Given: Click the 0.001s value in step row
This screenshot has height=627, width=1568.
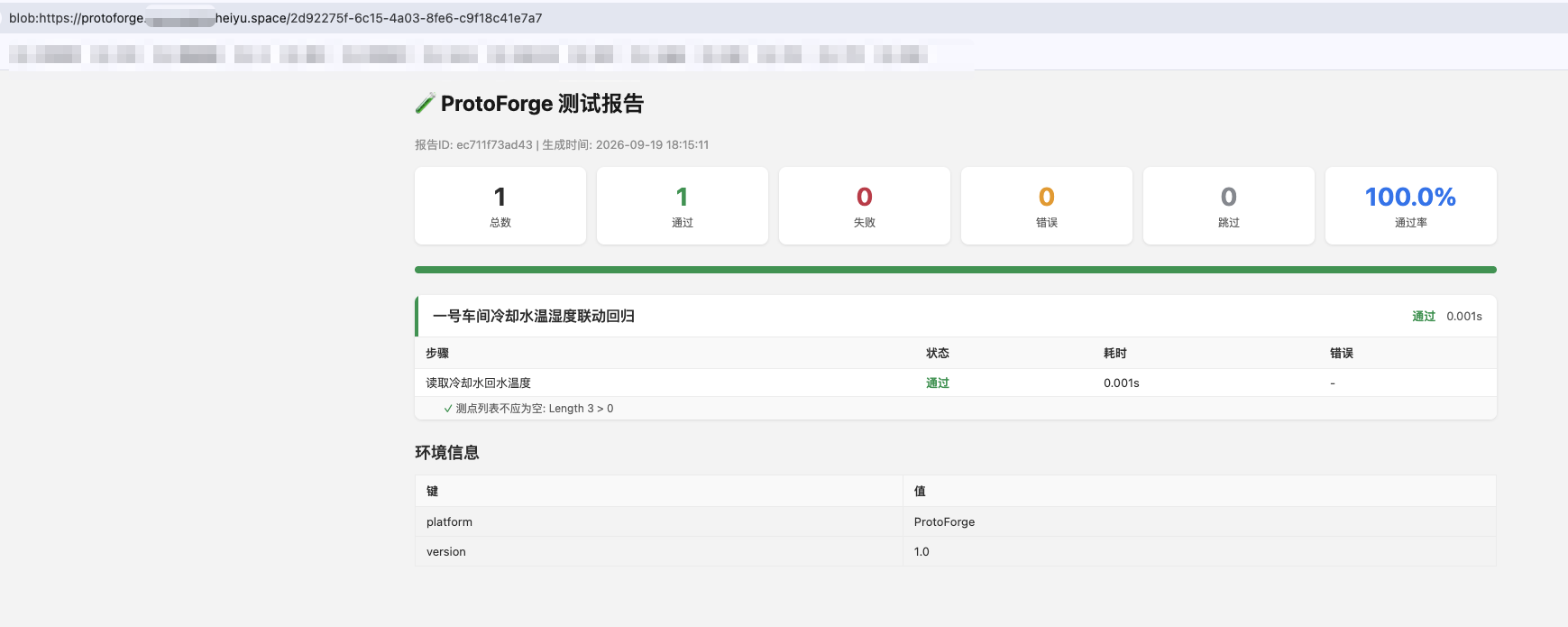Looking at the screenshot, I should click(x=1122, y=383).
